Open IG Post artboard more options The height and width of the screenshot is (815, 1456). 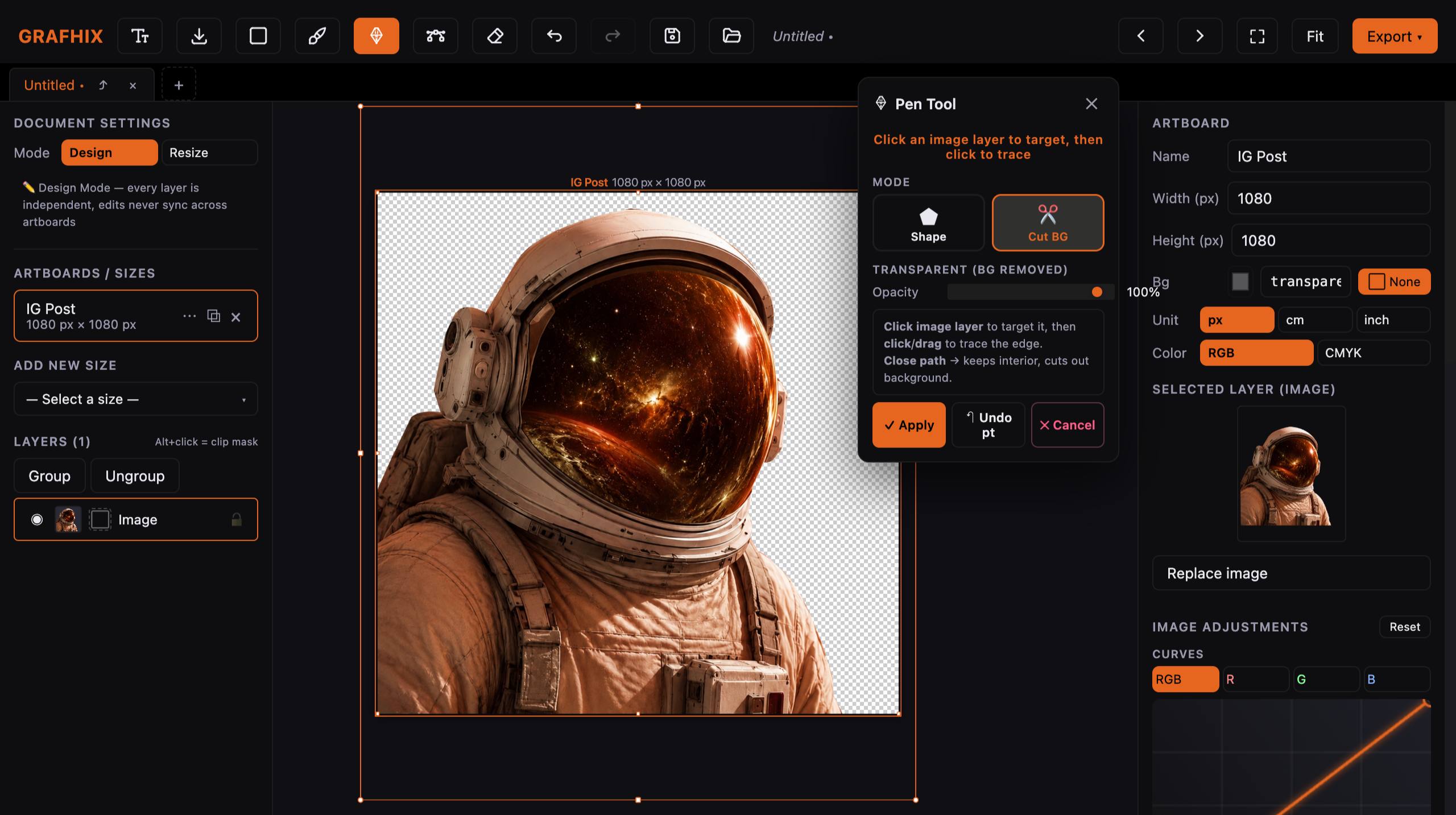pos(189,316)
